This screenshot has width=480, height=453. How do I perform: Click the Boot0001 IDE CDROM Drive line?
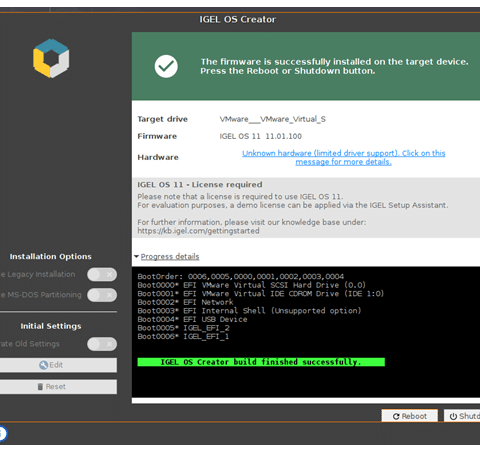pos(261,294)
